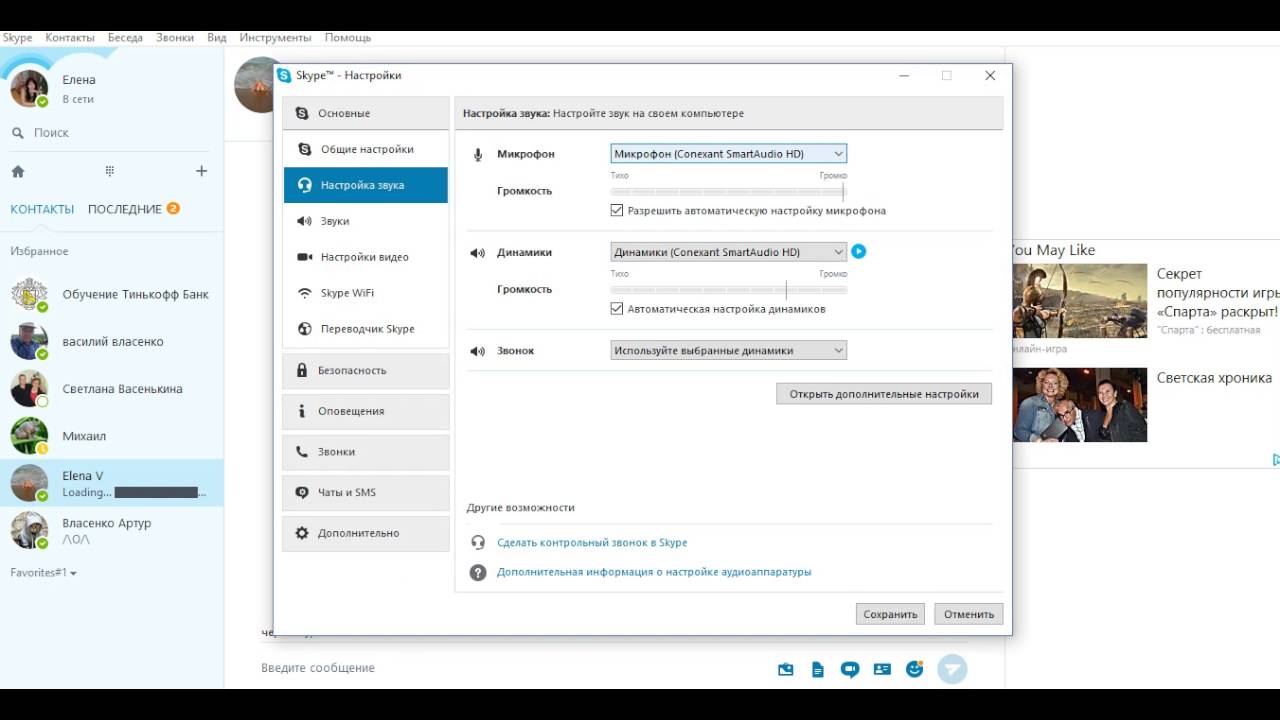
Task: Open the Вид menu
Action: (217, 37)
